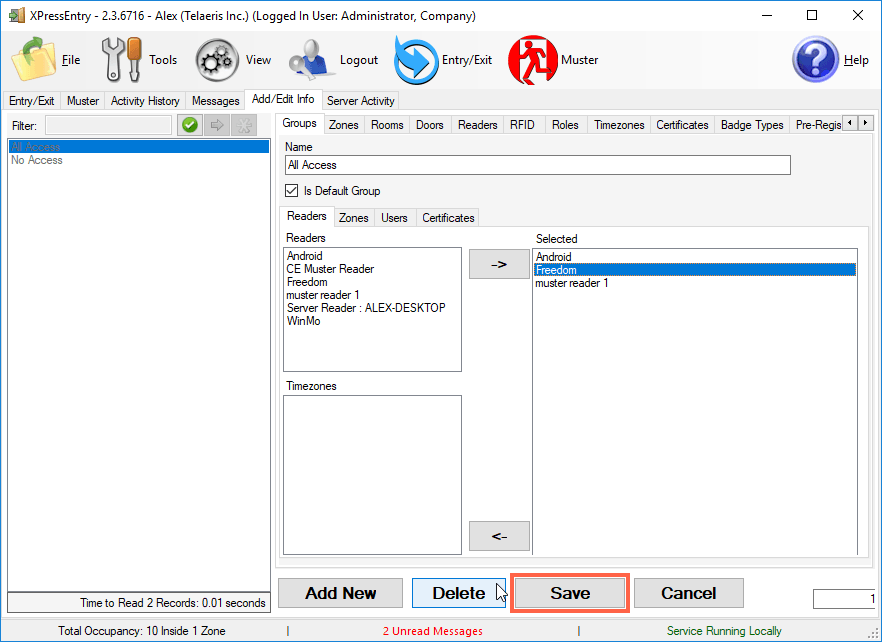The height and width of the screenshot is (642, 882).
Task: Switch to the Users sub-tab
Action: [x=394, y=217]
